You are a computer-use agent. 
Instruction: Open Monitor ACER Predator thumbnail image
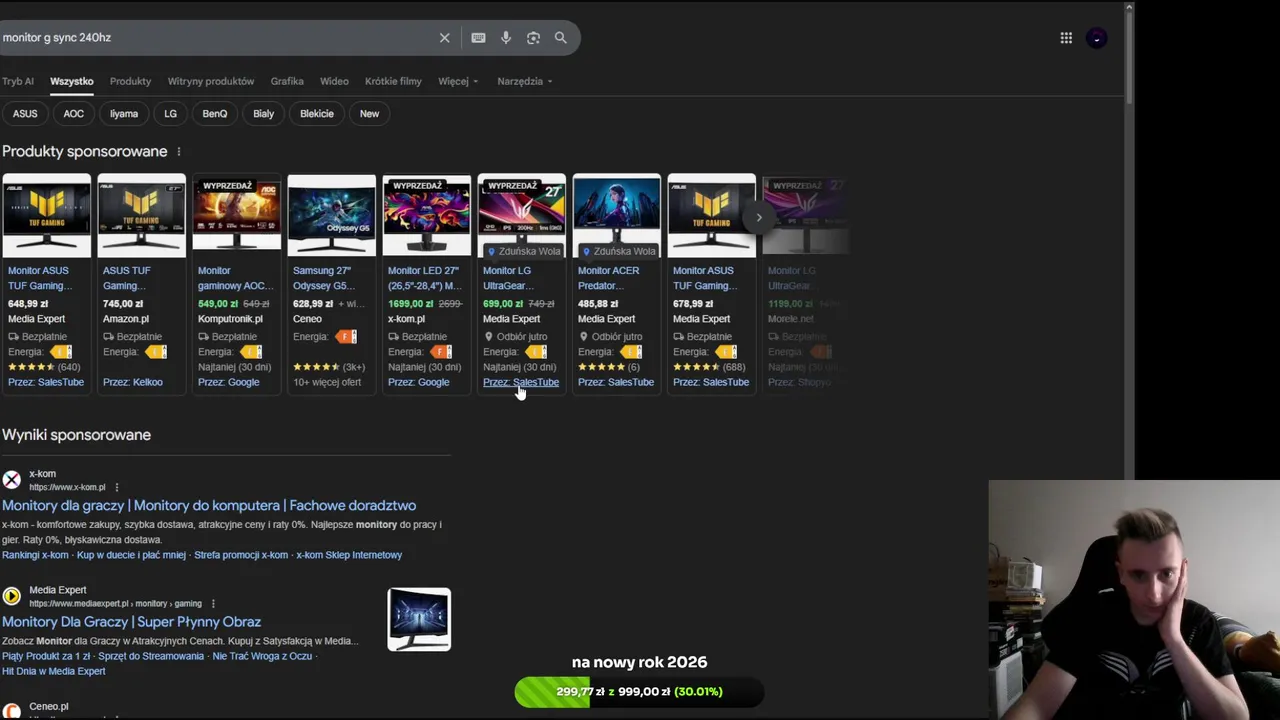tap(617, 216)
